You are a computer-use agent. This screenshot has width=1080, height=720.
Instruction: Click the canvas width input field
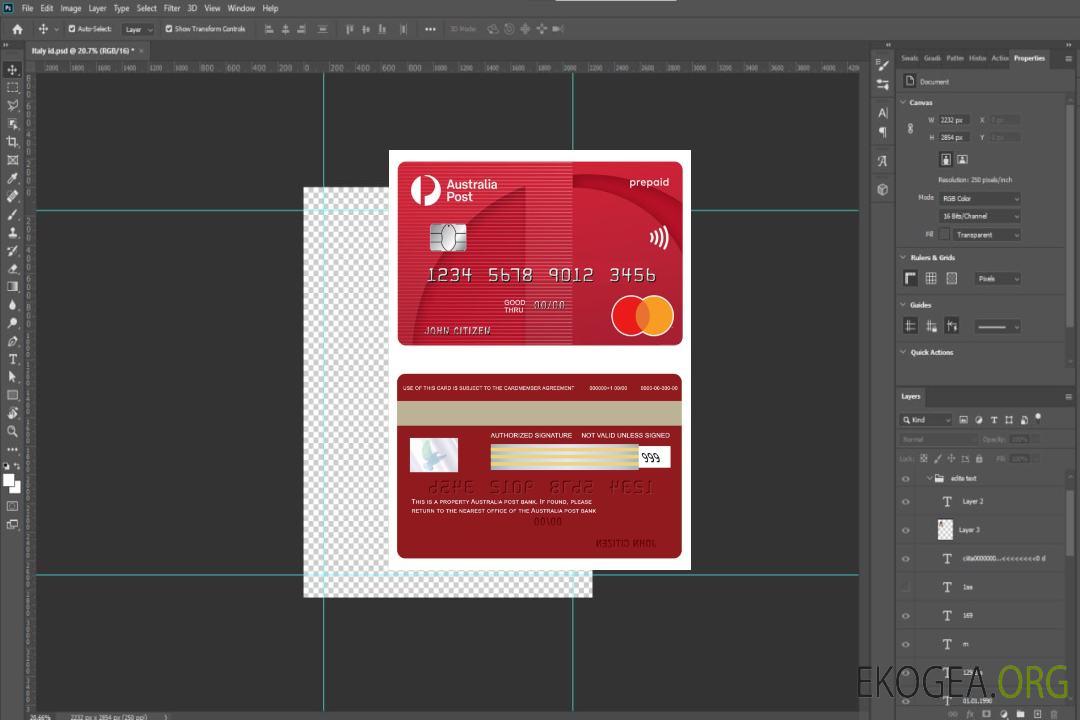point(953,120)
